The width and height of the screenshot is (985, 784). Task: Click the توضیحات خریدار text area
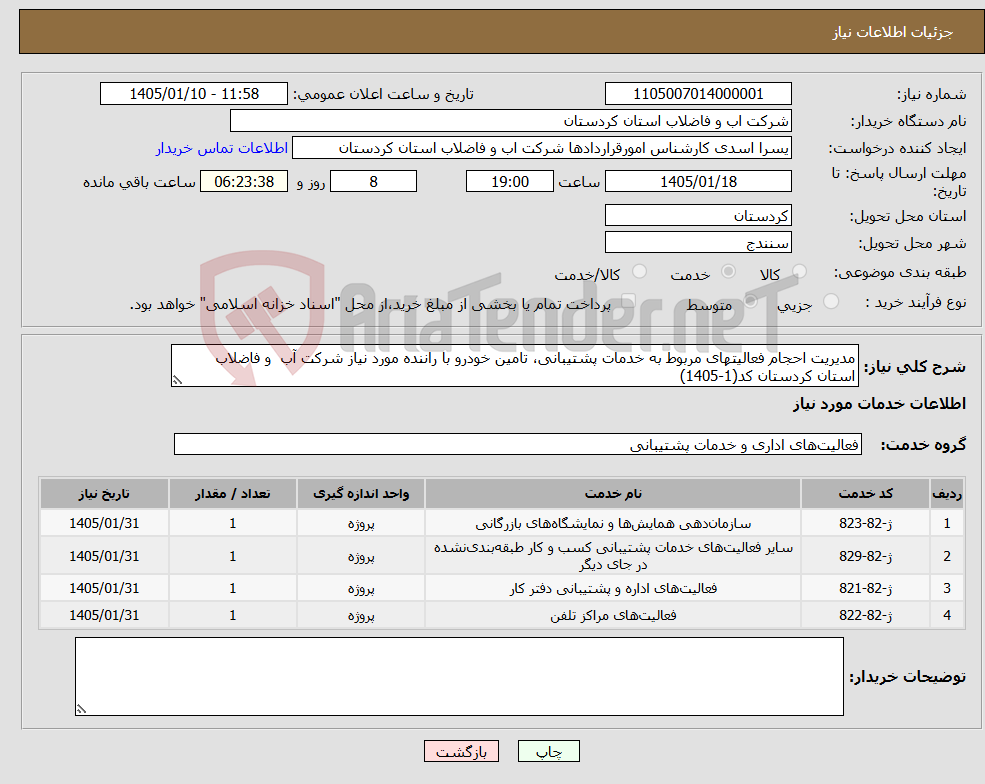coord(459,677)
